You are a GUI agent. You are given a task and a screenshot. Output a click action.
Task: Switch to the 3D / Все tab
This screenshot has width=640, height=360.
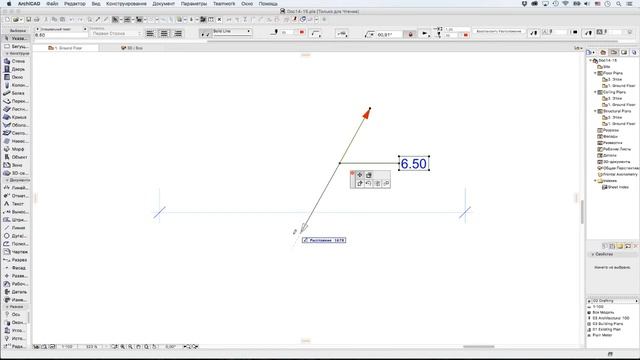click(132, 48)
